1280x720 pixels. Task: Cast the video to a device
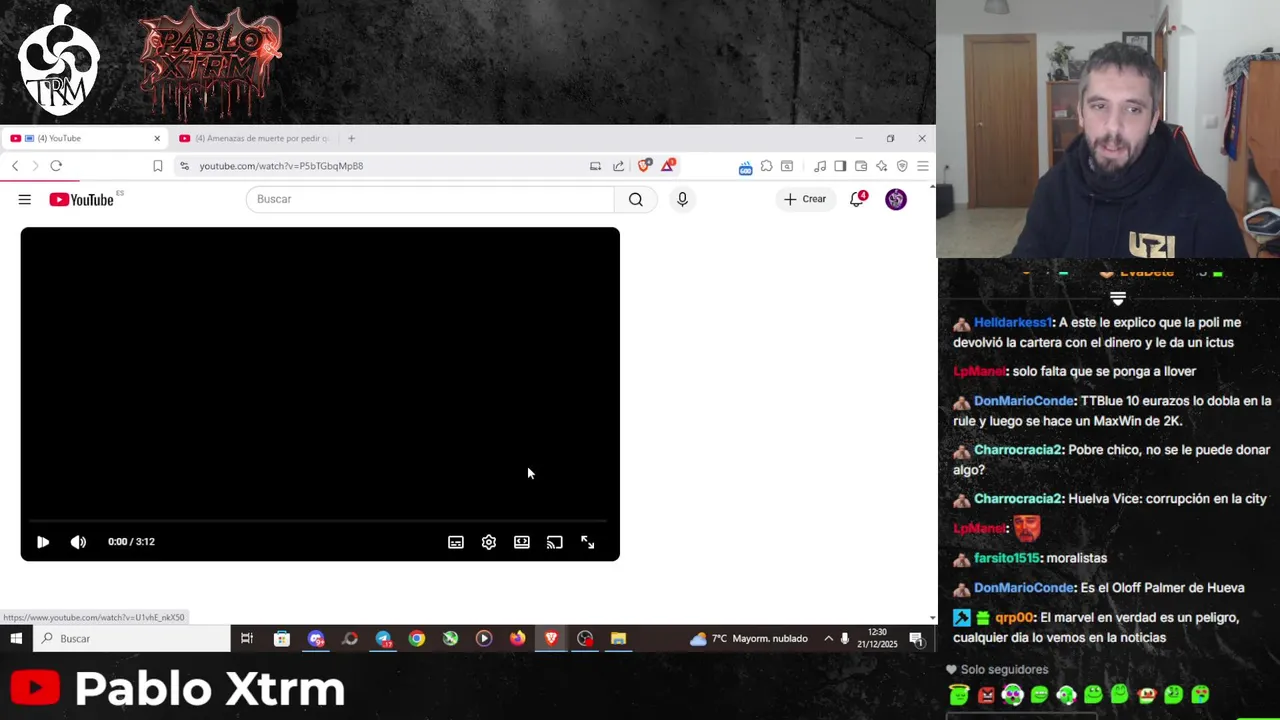[555, 542]
